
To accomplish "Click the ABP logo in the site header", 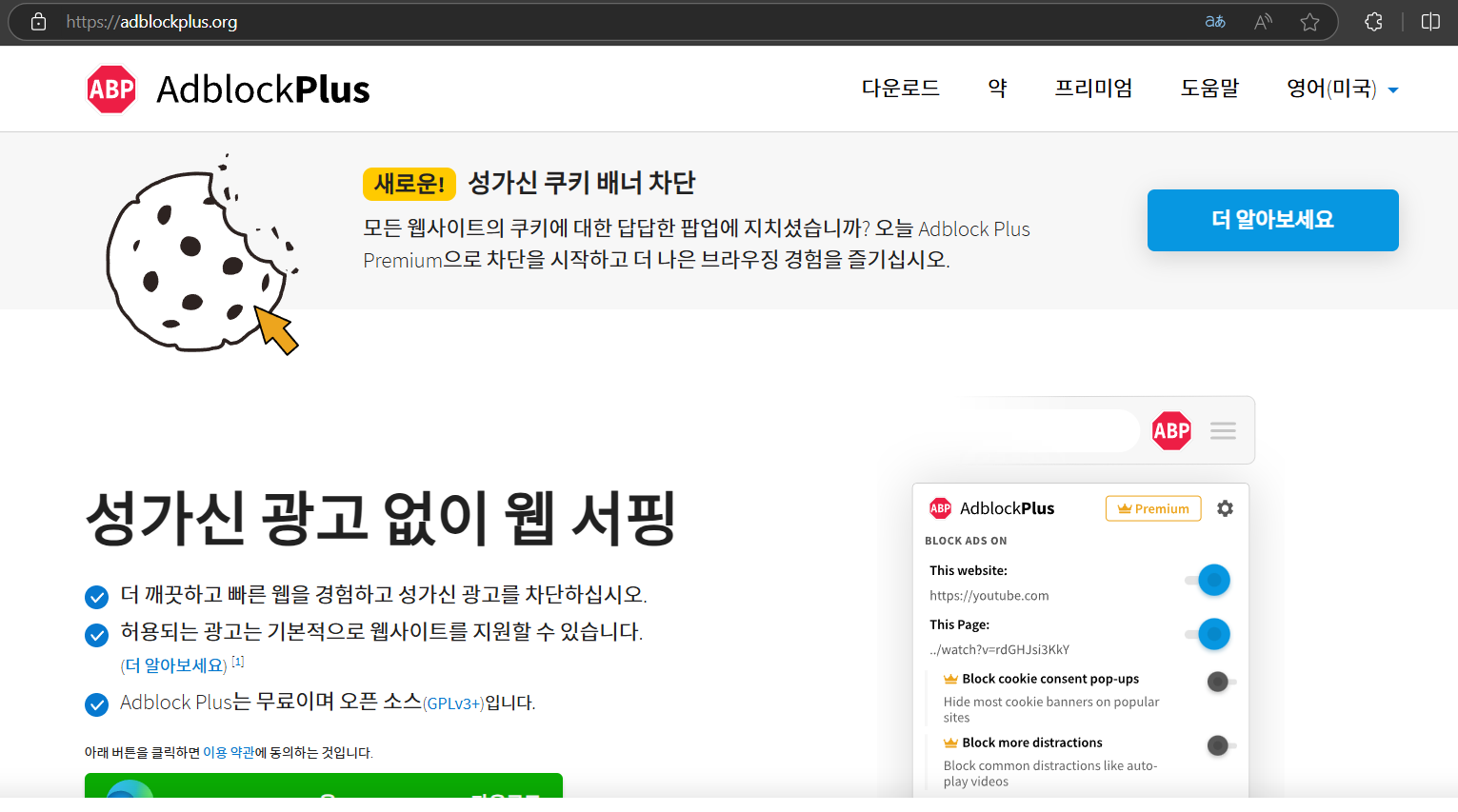I will (110, 88).
